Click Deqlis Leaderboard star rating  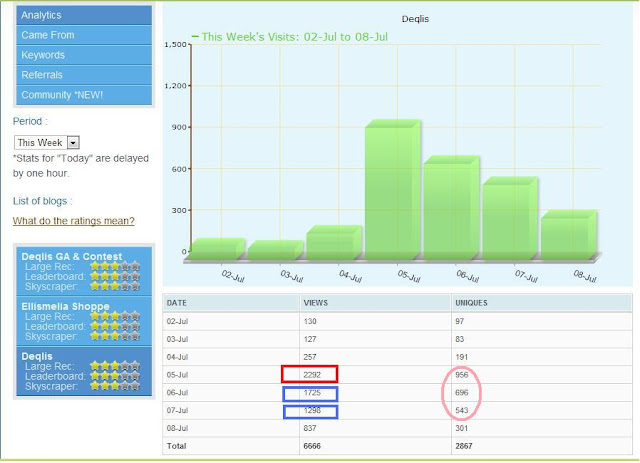pos(115,376)
